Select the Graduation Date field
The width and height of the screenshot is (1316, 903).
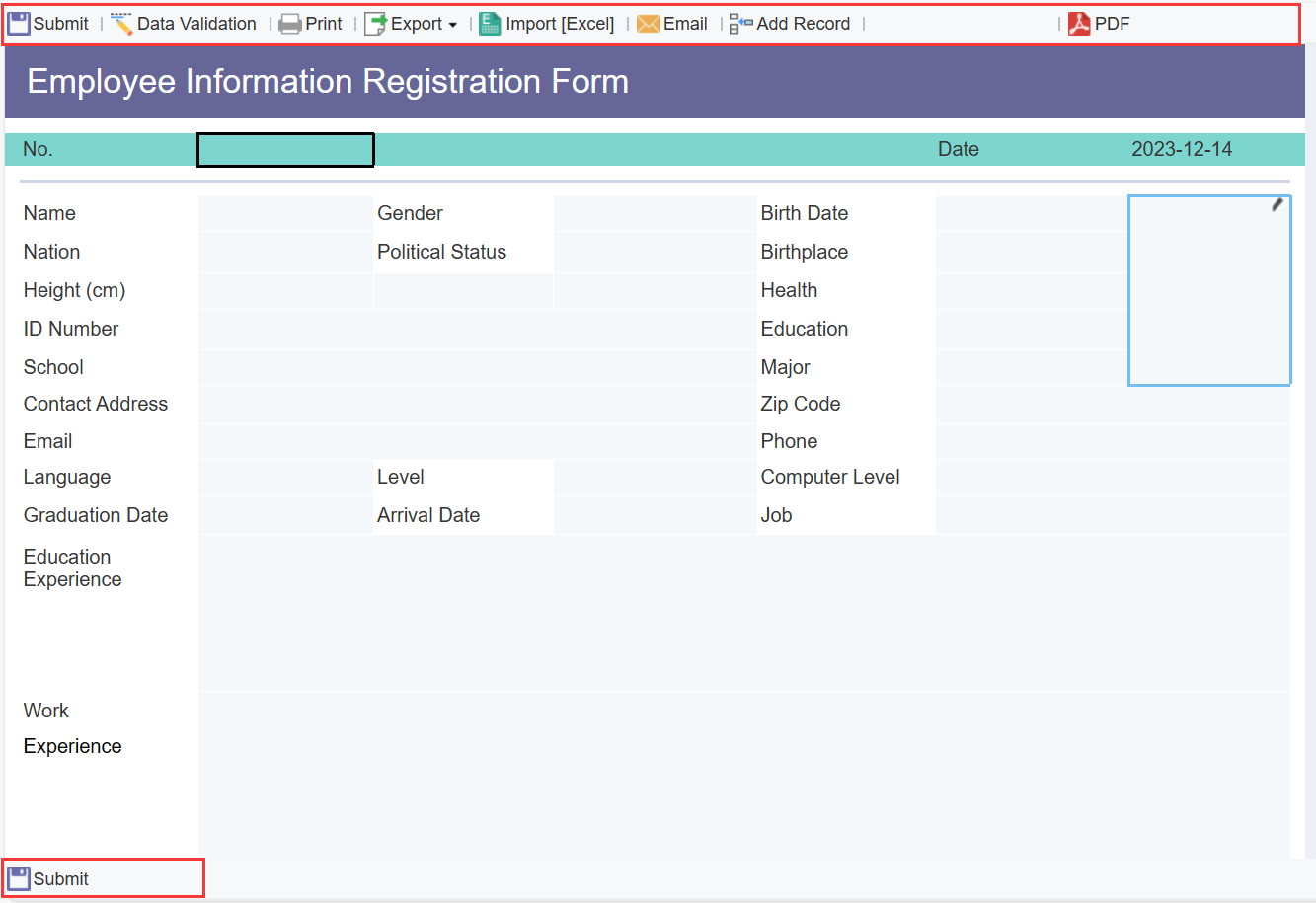pyautogui.click(x=285, y=515)
